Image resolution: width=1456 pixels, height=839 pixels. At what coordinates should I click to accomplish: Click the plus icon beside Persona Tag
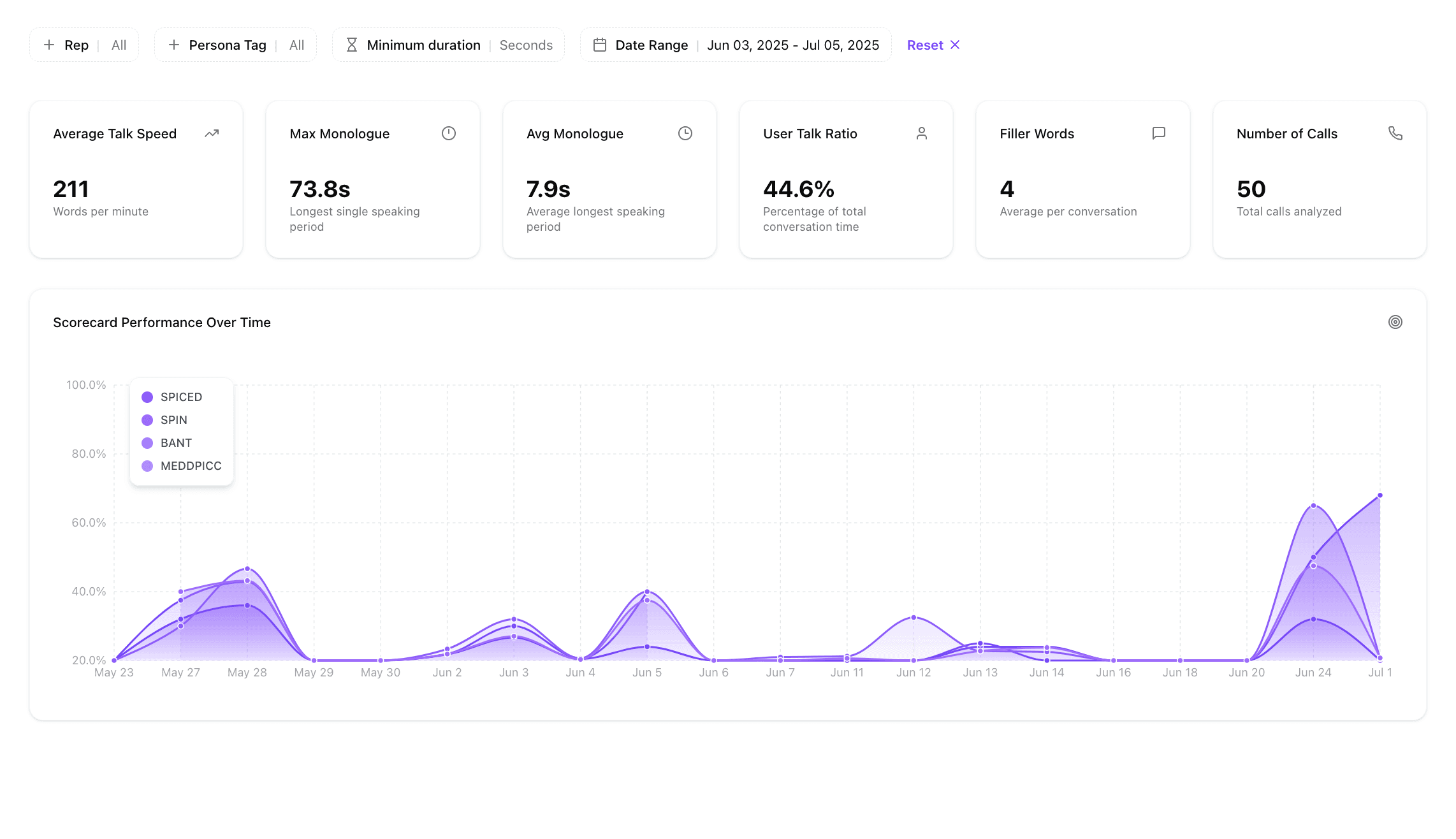[173, 45]
